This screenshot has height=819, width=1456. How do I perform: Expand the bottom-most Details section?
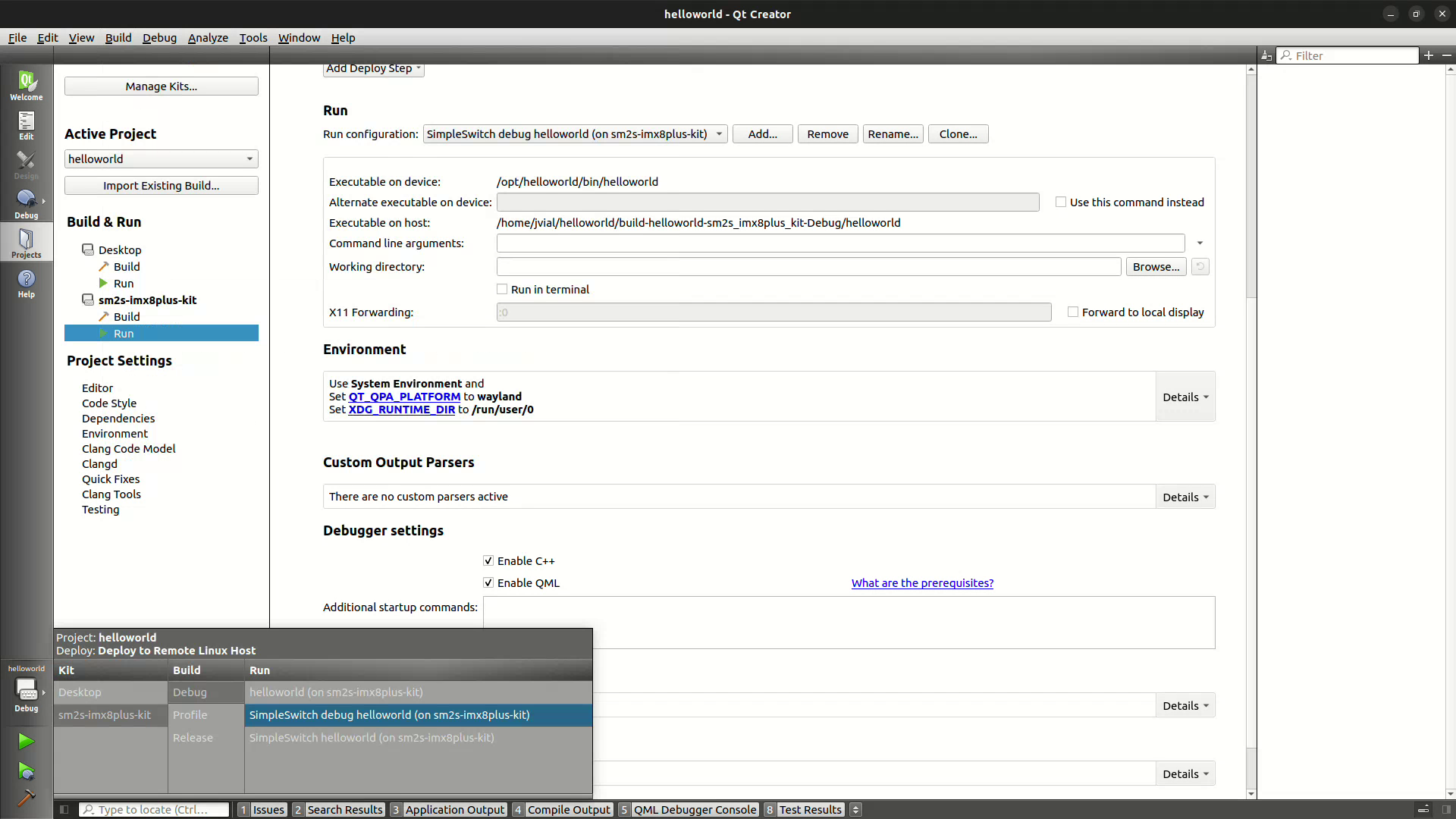click(x=1185, y=773)
